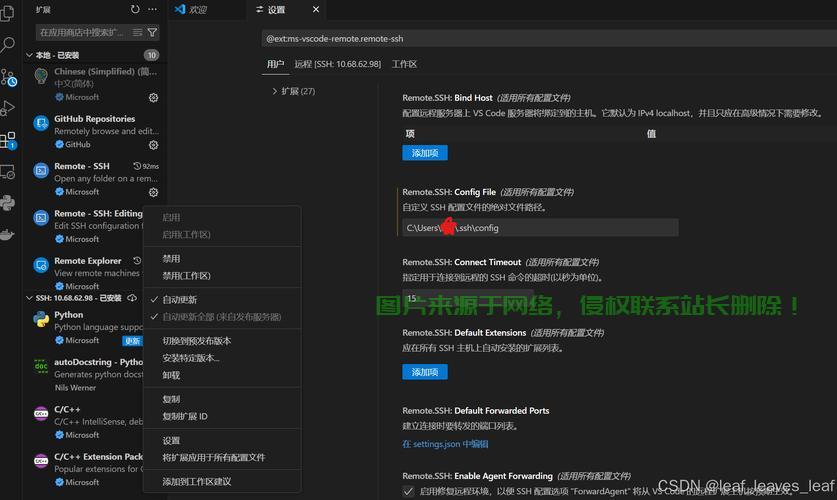Image resolution: width=837 pixels, height=500 pixels.
Task: Click history icon on Remote Explorer extension
Action: tap(137, 260)
